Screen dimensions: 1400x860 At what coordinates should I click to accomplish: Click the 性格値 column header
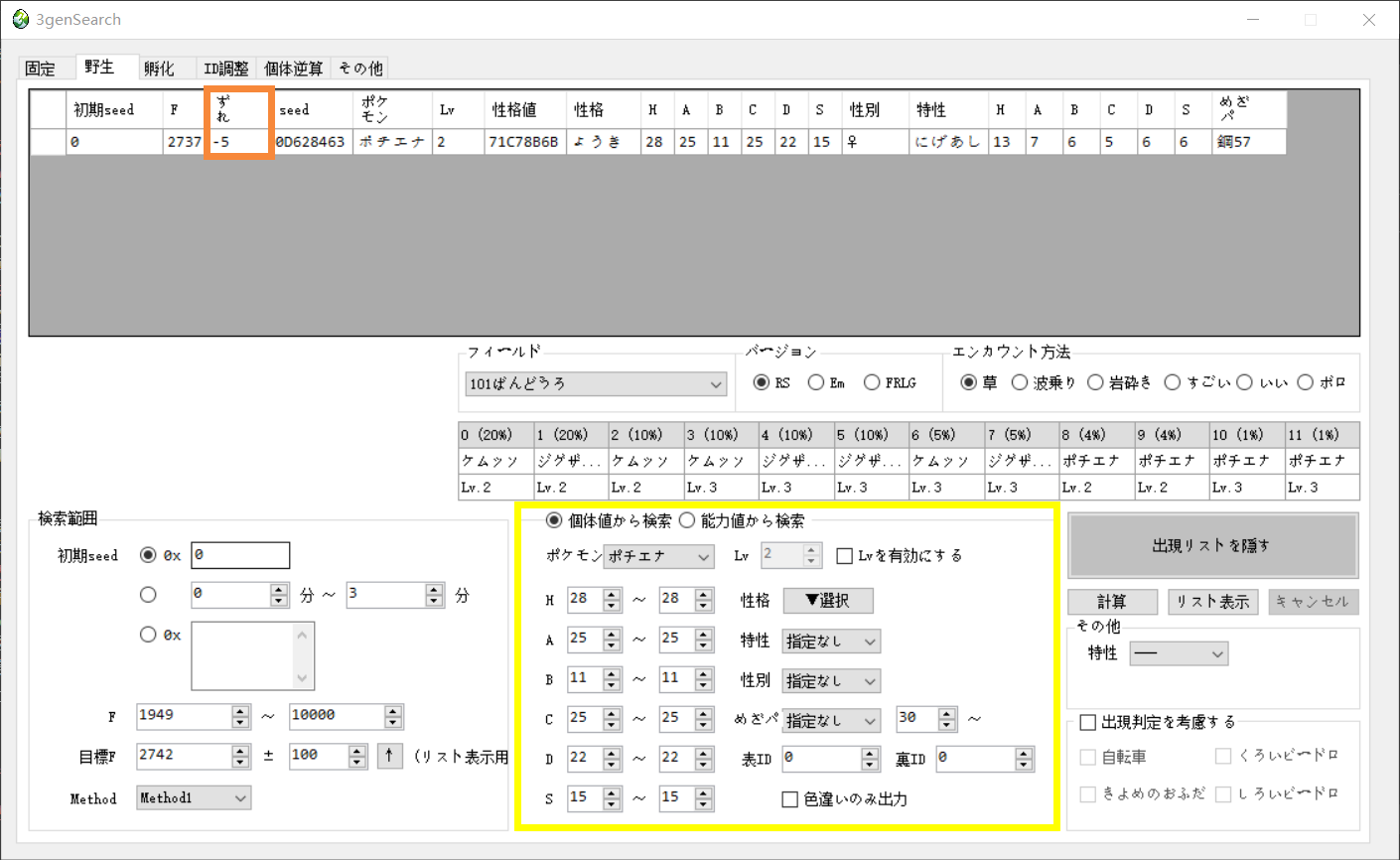pyautogui.click(x=526, y=110)
